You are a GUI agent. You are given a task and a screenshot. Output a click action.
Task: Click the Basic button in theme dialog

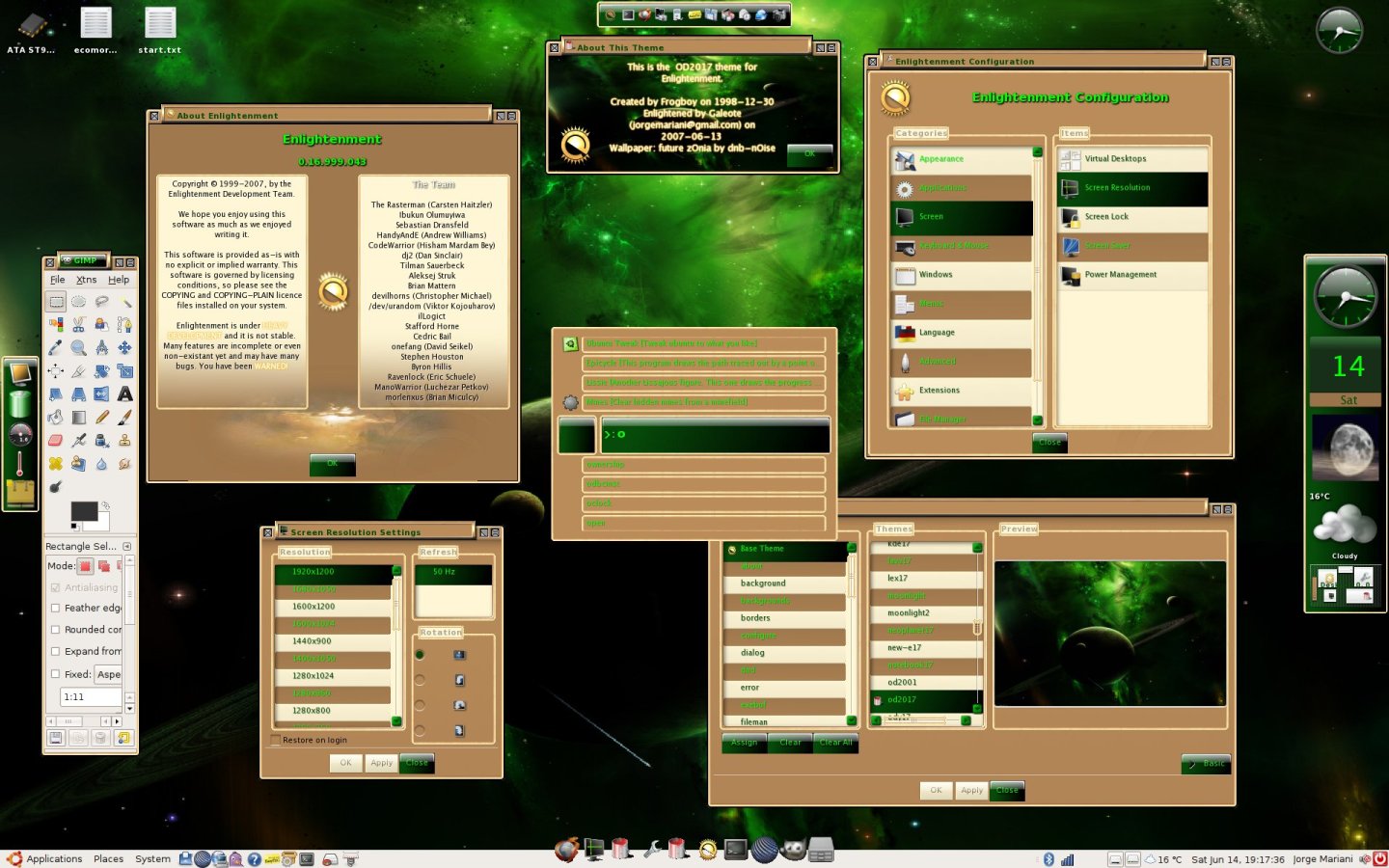point(1207,764)
